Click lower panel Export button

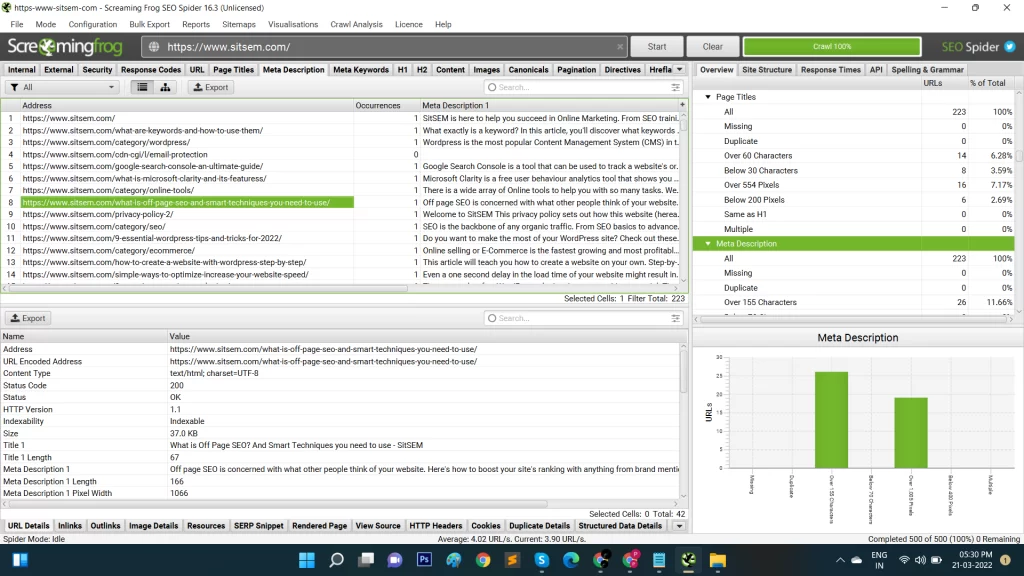click(x=28, y=318)
